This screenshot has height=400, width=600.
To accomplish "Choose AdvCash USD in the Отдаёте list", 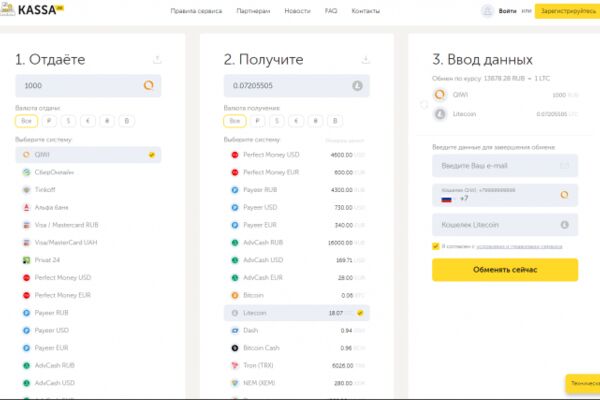I will (x=88, y=383).
